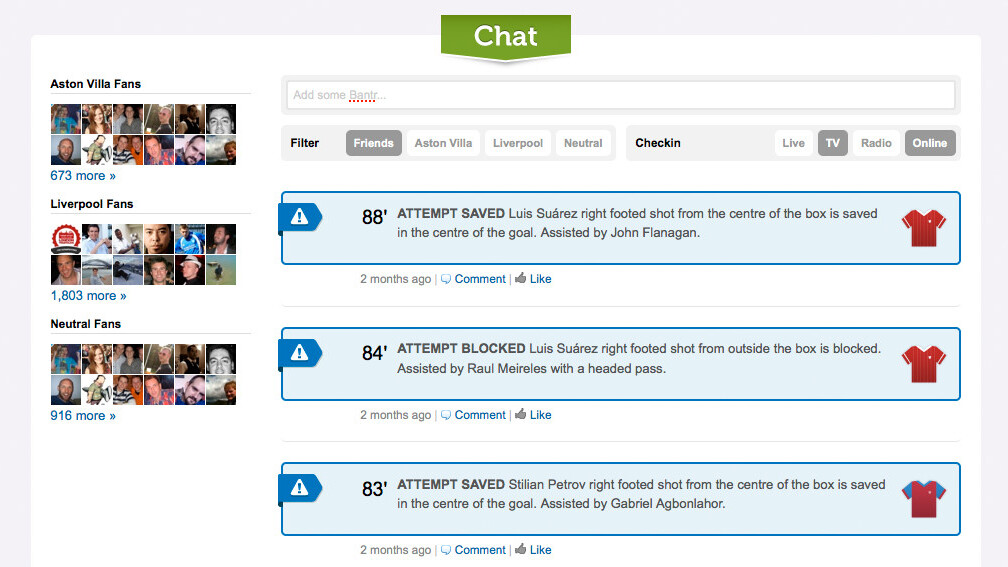The height and width of the screenshot is (567, 1008).
Task: Click the Liverpool jersey icon on 84' event
Action: 923,363
